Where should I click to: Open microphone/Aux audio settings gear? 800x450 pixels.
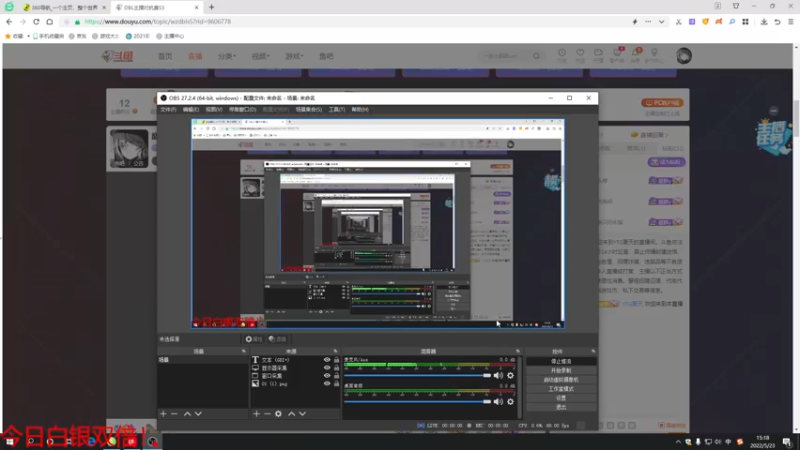coord(510,376)
